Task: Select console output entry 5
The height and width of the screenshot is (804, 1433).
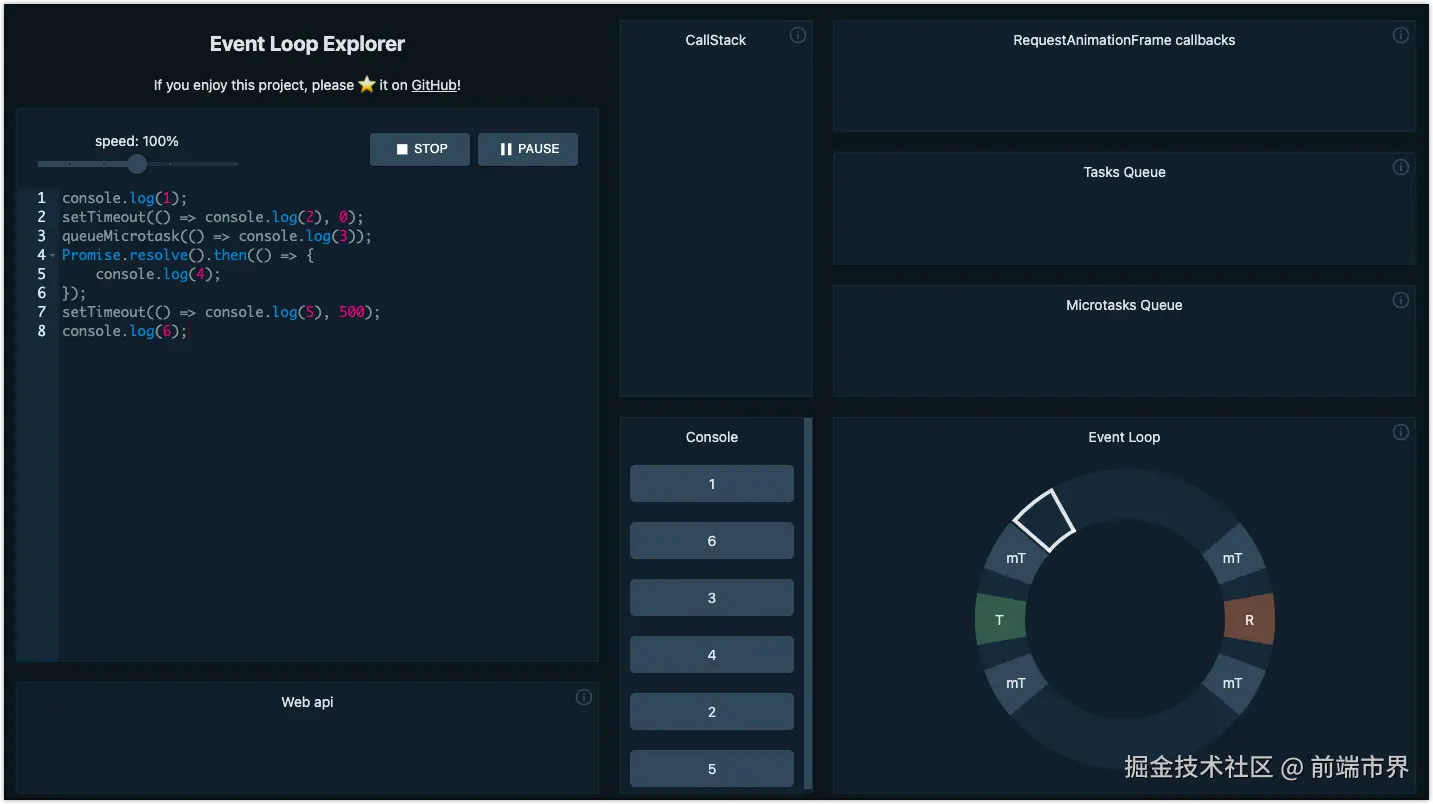Action: (712, 769)
